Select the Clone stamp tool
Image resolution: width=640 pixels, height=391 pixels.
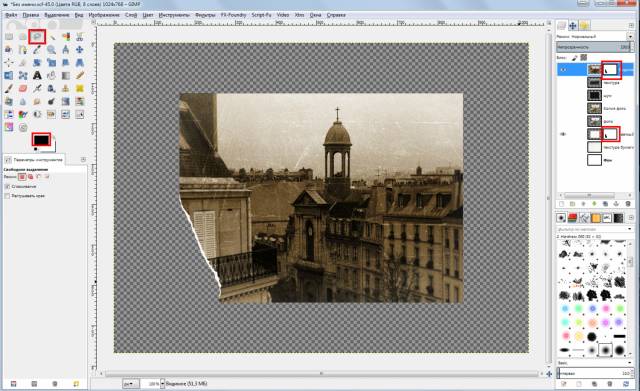(66, 89)
